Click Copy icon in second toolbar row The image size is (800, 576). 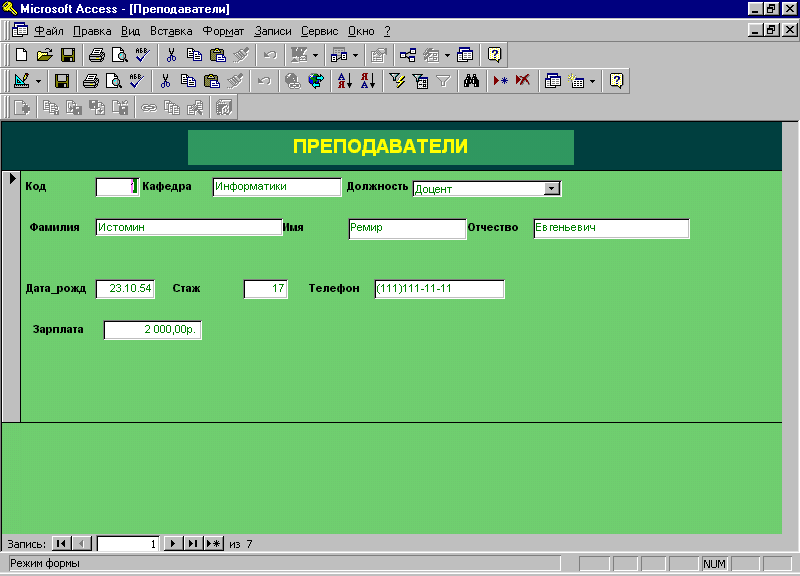click(188, 81)
